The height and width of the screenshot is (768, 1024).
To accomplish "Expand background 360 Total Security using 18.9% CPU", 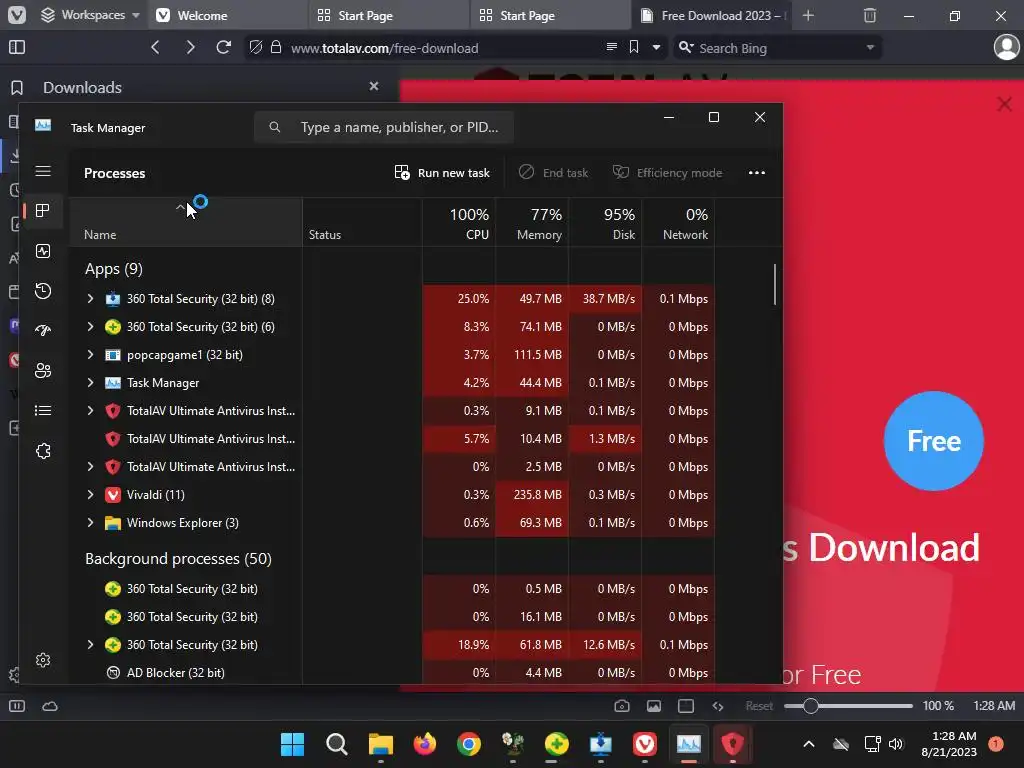I will (90, 645).
